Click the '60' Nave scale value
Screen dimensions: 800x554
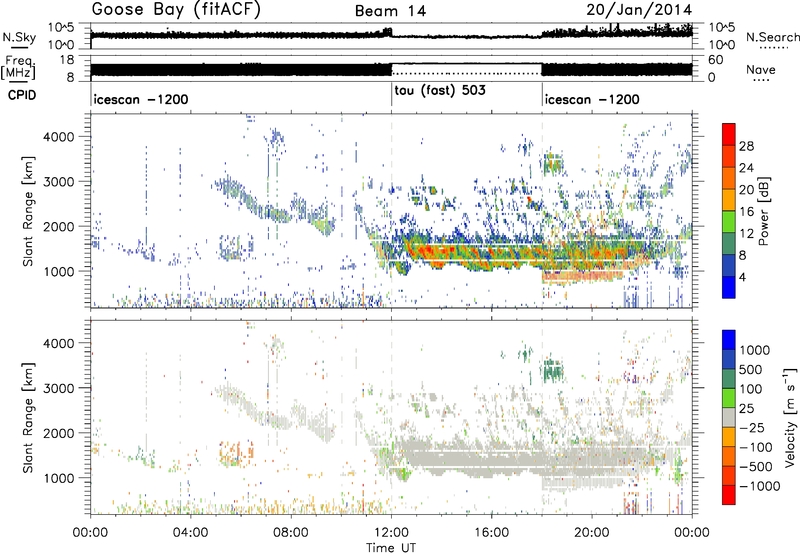tap(715, 60)
